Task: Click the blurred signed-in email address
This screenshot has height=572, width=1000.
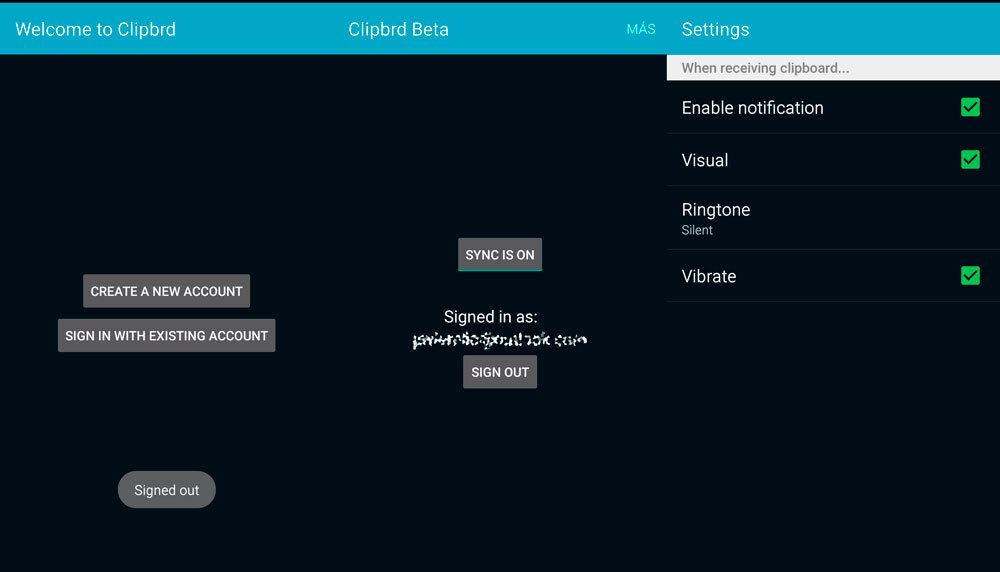Action: [500, 341]
